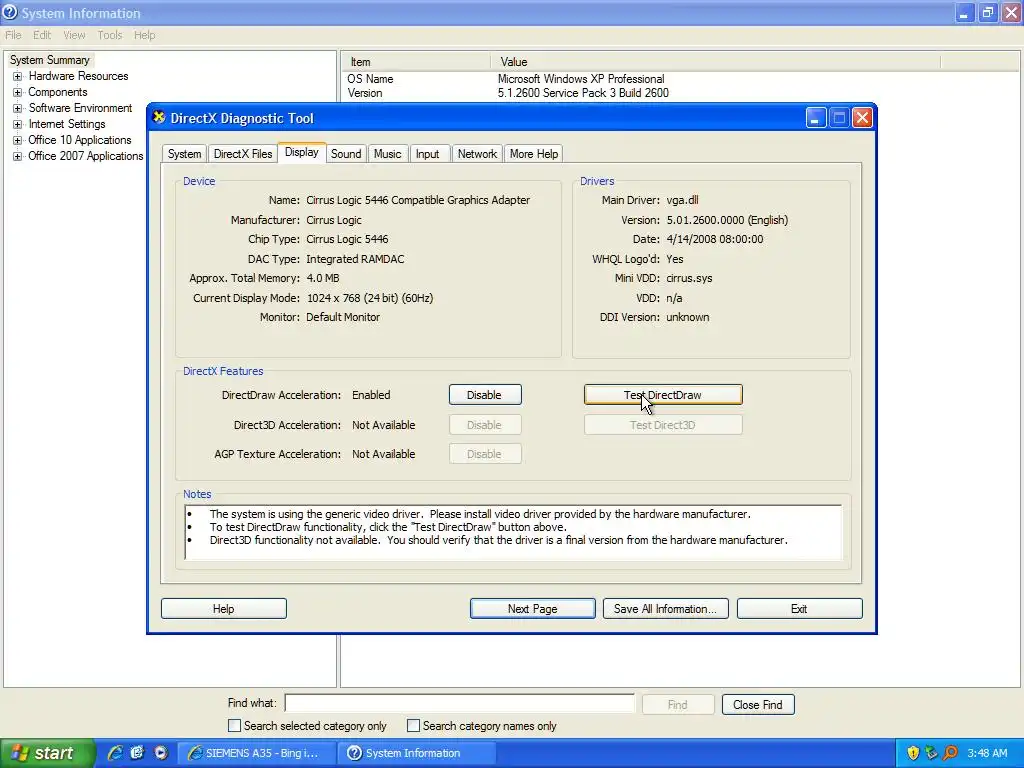
Task: Open the Tools menu in System Information
Action: [110, 35]
